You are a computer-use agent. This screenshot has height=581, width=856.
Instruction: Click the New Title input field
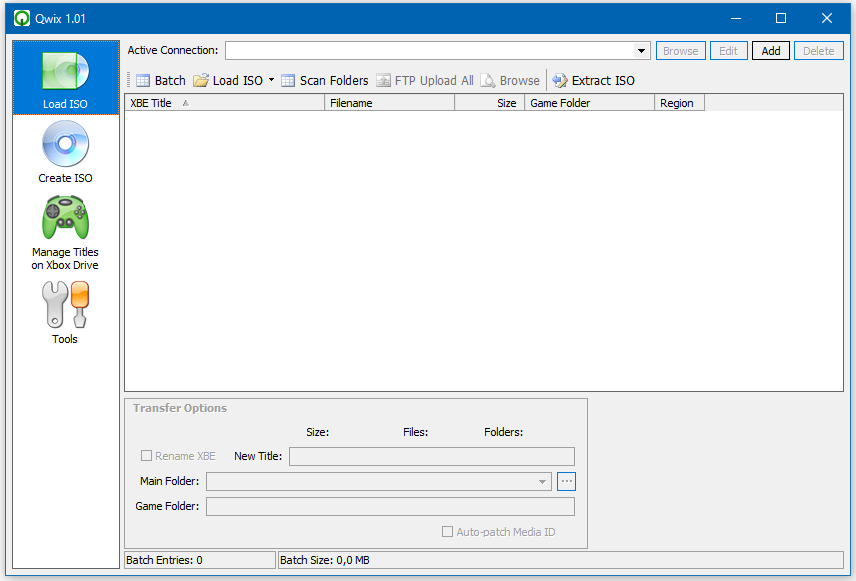click(x=432, y=456)
